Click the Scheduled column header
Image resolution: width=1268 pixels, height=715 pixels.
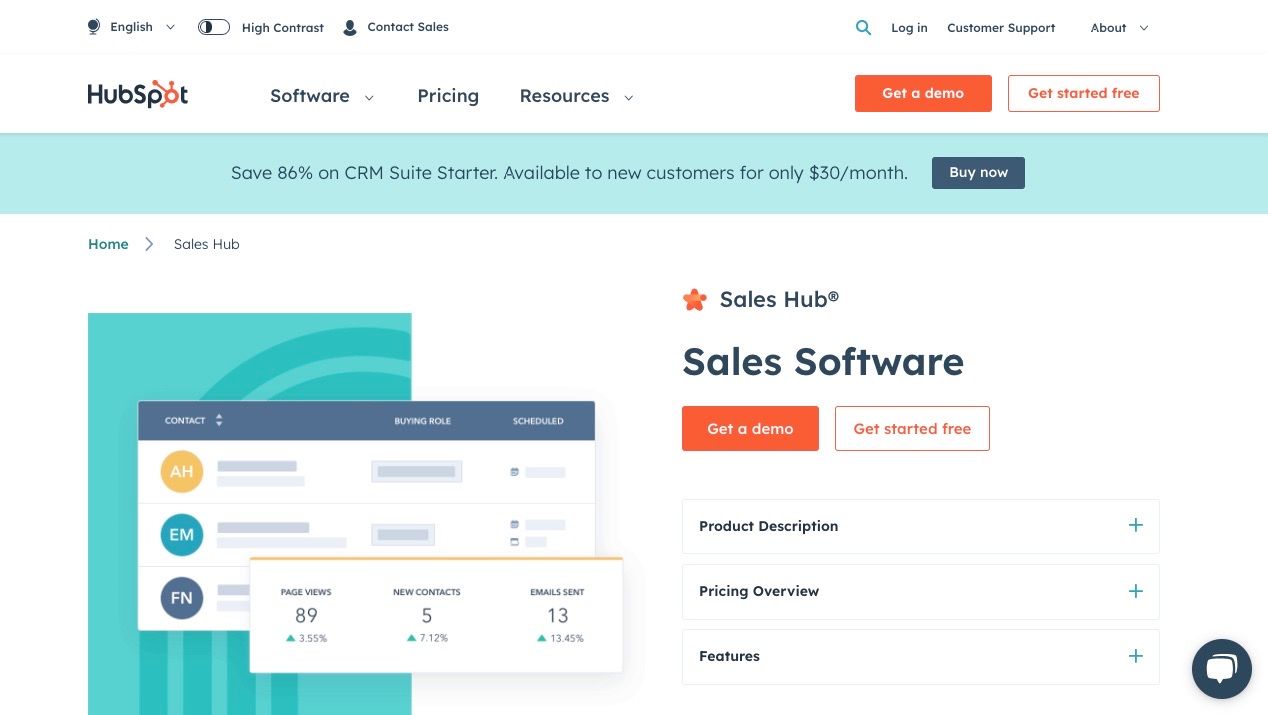(x=538, y=421)
